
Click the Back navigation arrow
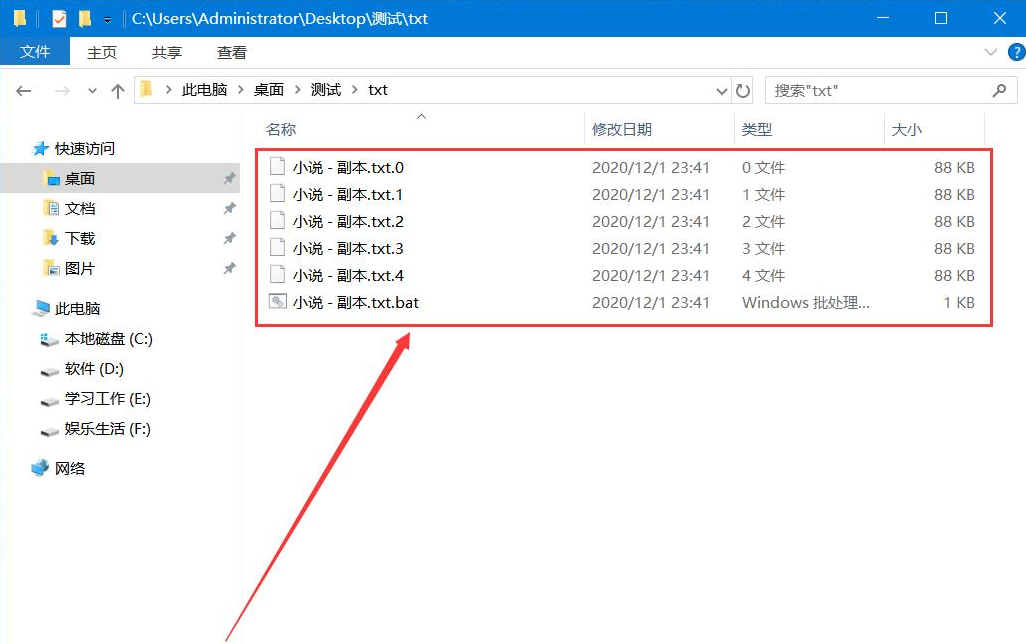click(24, 91)
